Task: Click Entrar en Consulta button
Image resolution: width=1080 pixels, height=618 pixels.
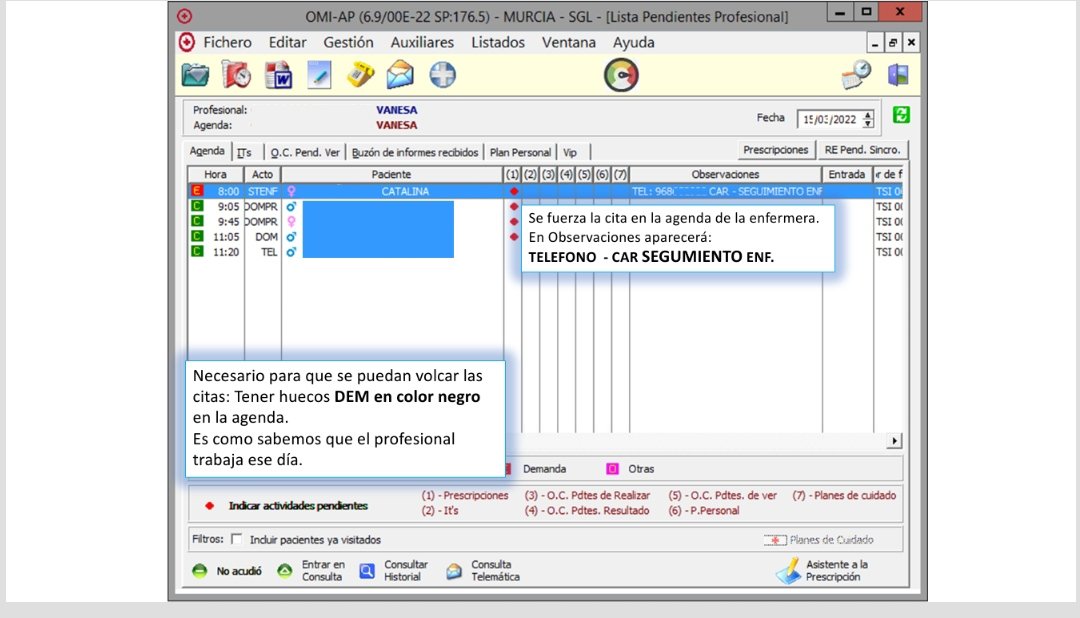Action: tap(311, 571)
